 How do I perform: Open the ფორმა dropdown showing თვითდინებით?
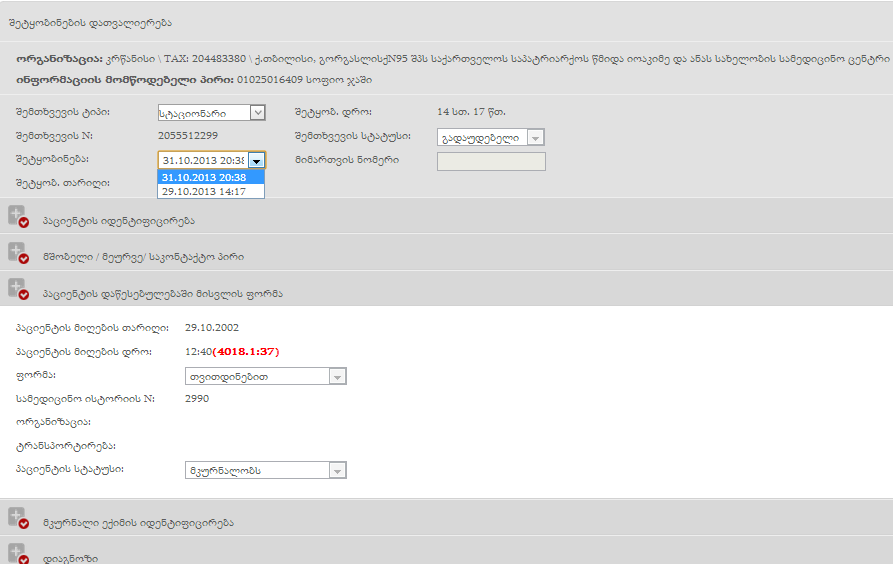pyautogui.click(x=265, y=377)
